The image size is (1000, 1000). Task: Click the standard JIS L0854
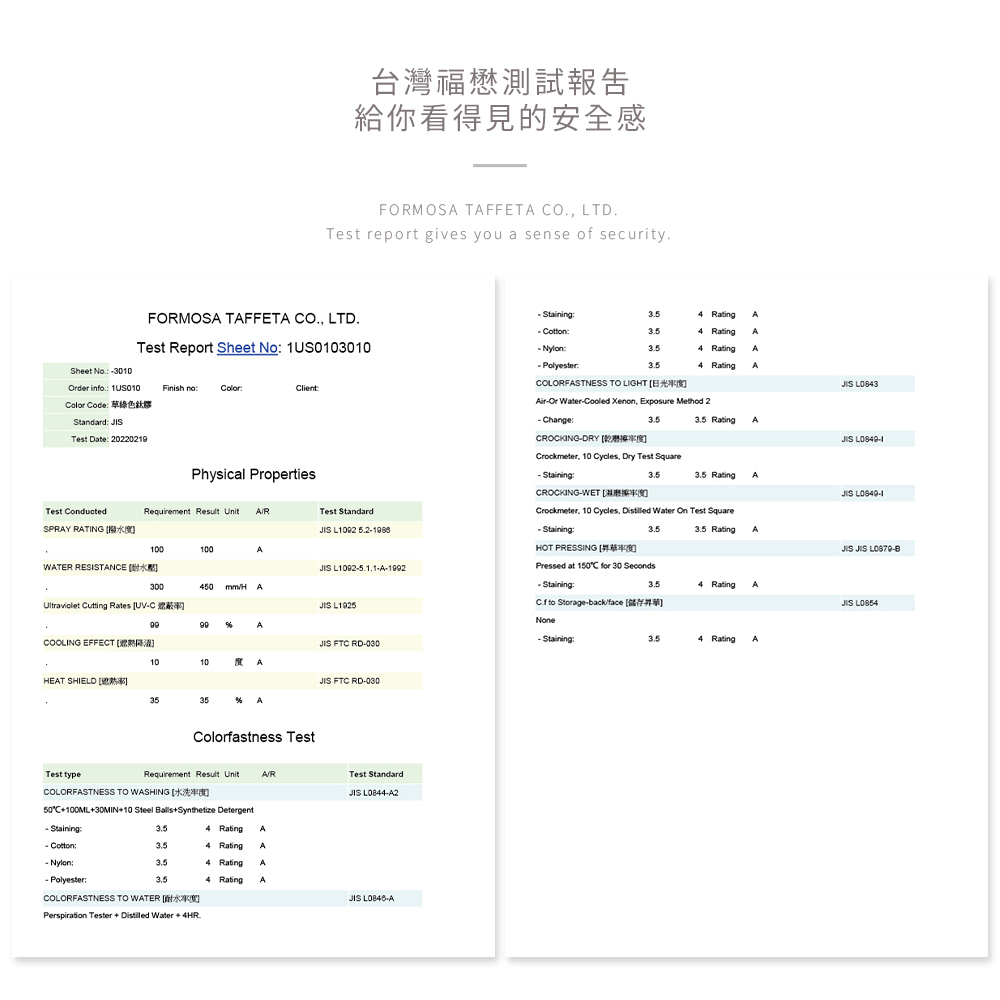coord(860,603)
